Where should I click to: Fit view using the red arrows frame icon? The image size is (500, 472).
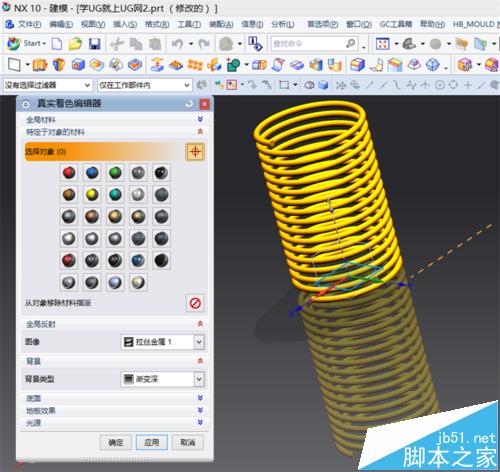pyautogui.click(x=382, y=44)
